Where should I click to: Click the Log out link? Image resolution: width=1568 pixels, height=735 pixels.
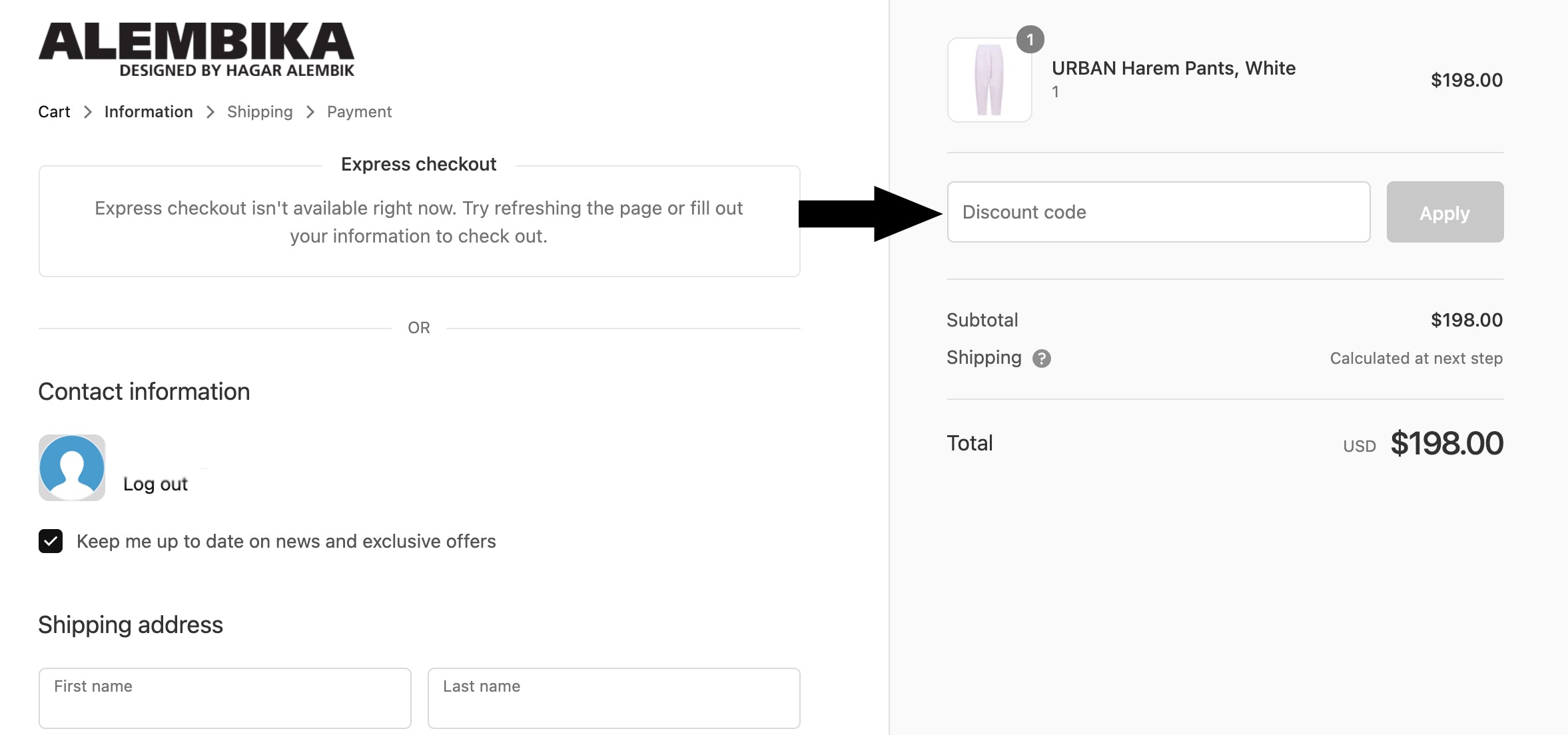point(155,484)
